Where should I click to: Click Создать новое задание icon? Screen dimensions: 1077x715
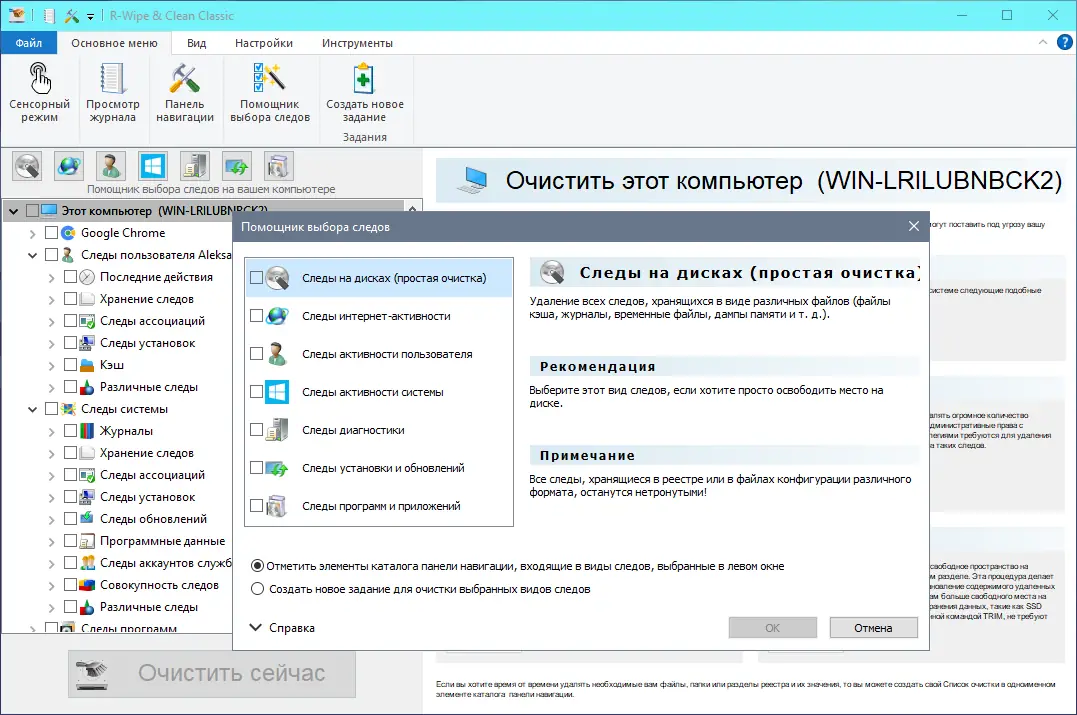(x=364, y=78)
